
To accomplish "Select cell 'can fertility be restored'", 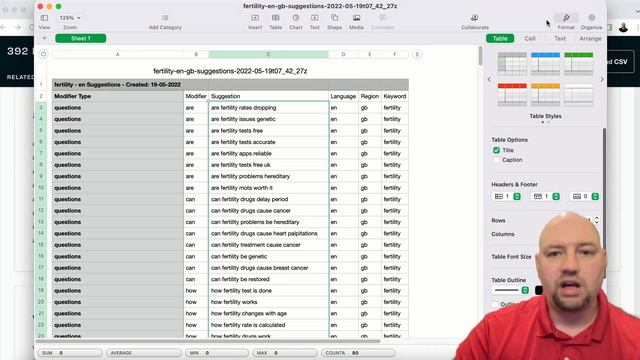I will coord(269,279).
